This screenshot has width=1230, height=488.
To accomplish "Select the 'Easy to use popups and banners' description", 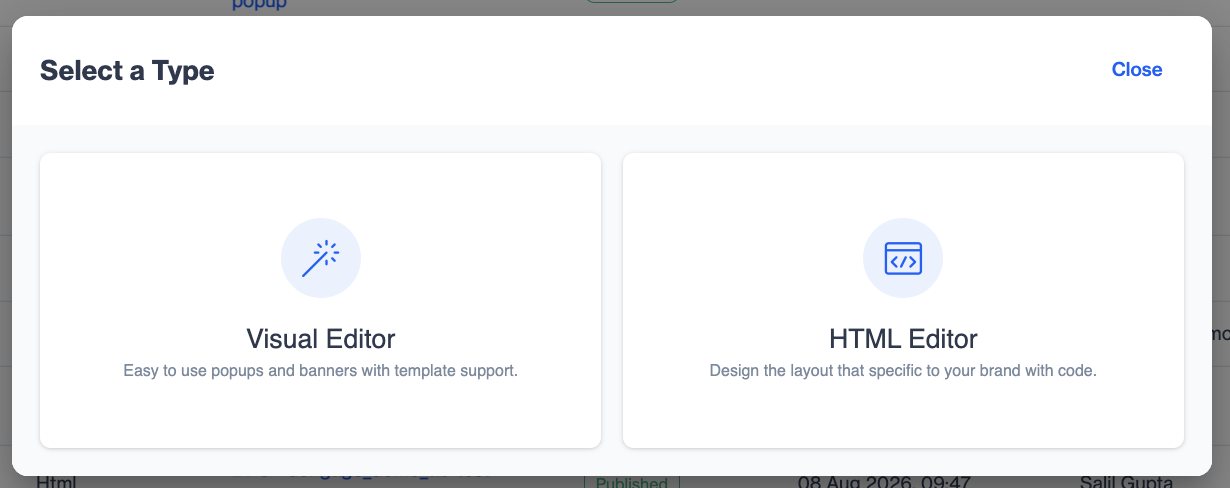I will (x=321, y=370).
